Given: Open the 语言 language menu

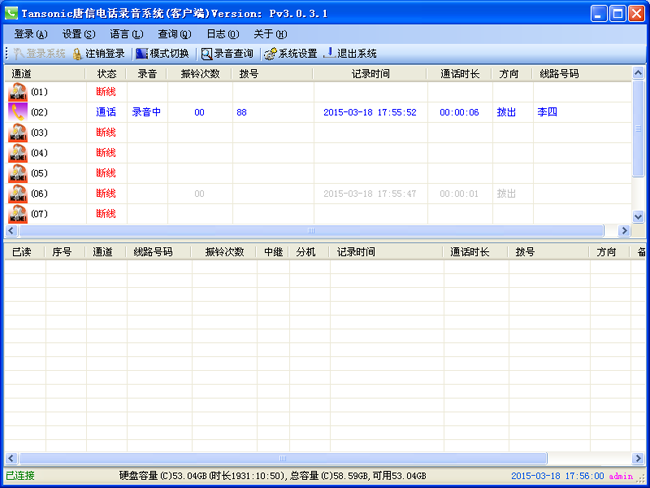Looking at the screenshot, I should point(126,34).
